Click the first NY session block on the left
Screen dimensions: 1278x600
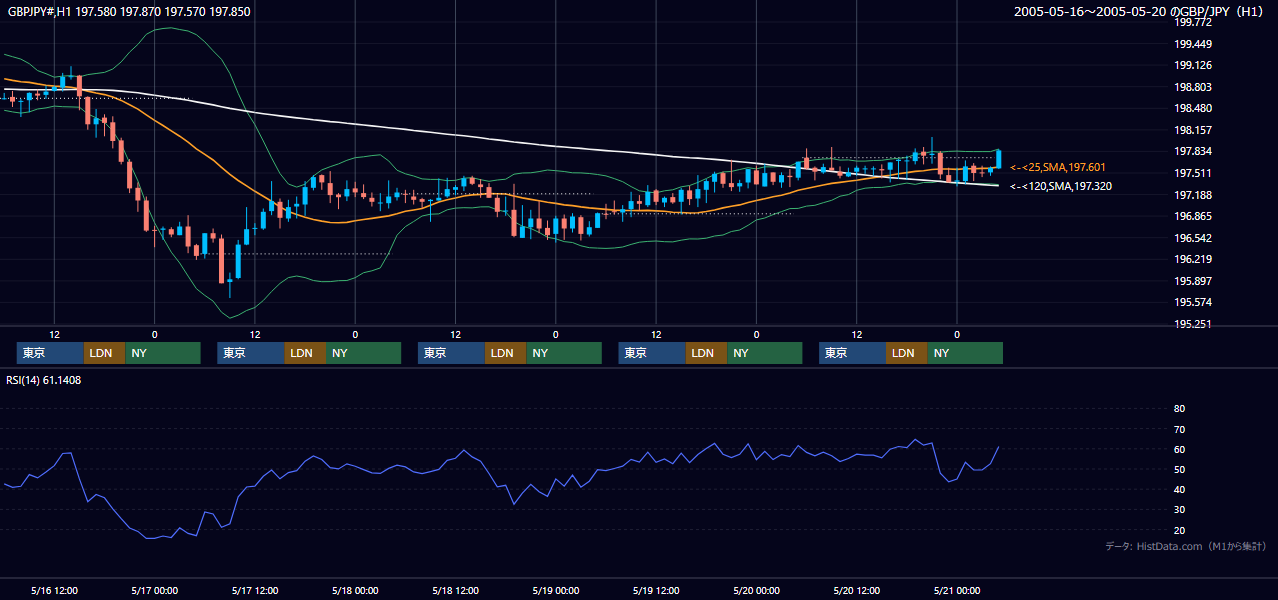(162, 353)
